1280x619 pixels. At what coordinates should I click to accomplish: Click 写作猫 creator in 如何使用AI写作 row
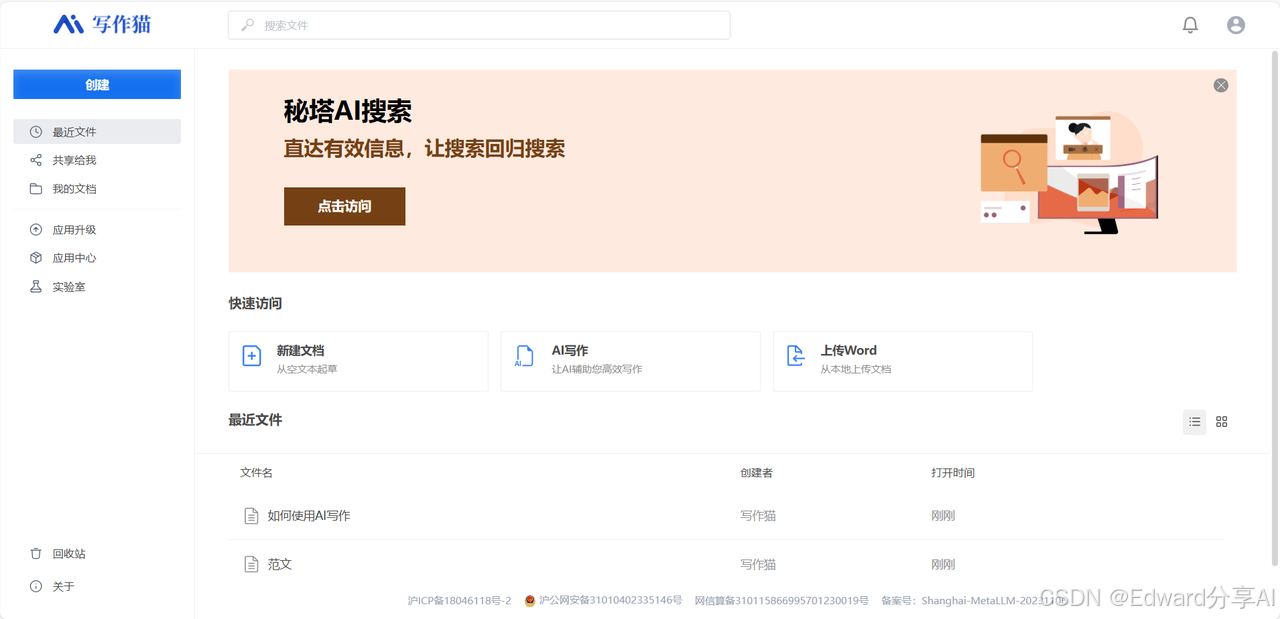[758, 516]
